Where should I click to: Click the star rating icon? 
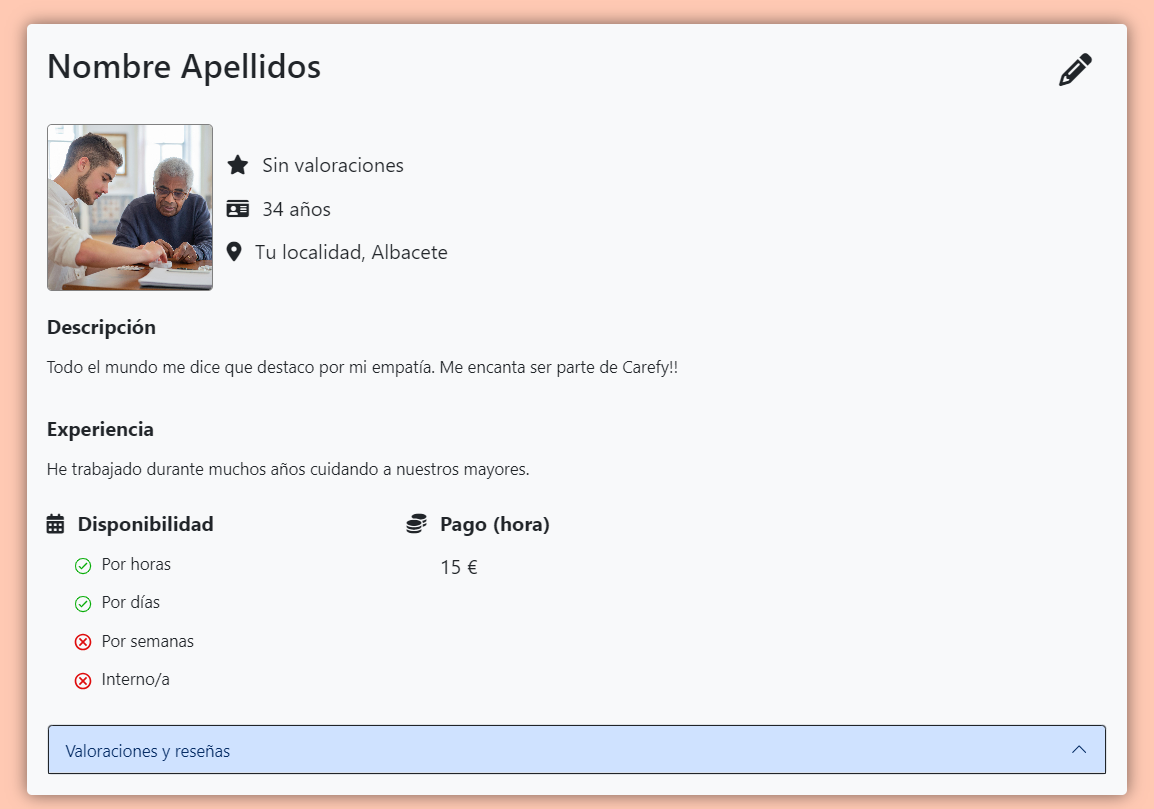point(237,164)
